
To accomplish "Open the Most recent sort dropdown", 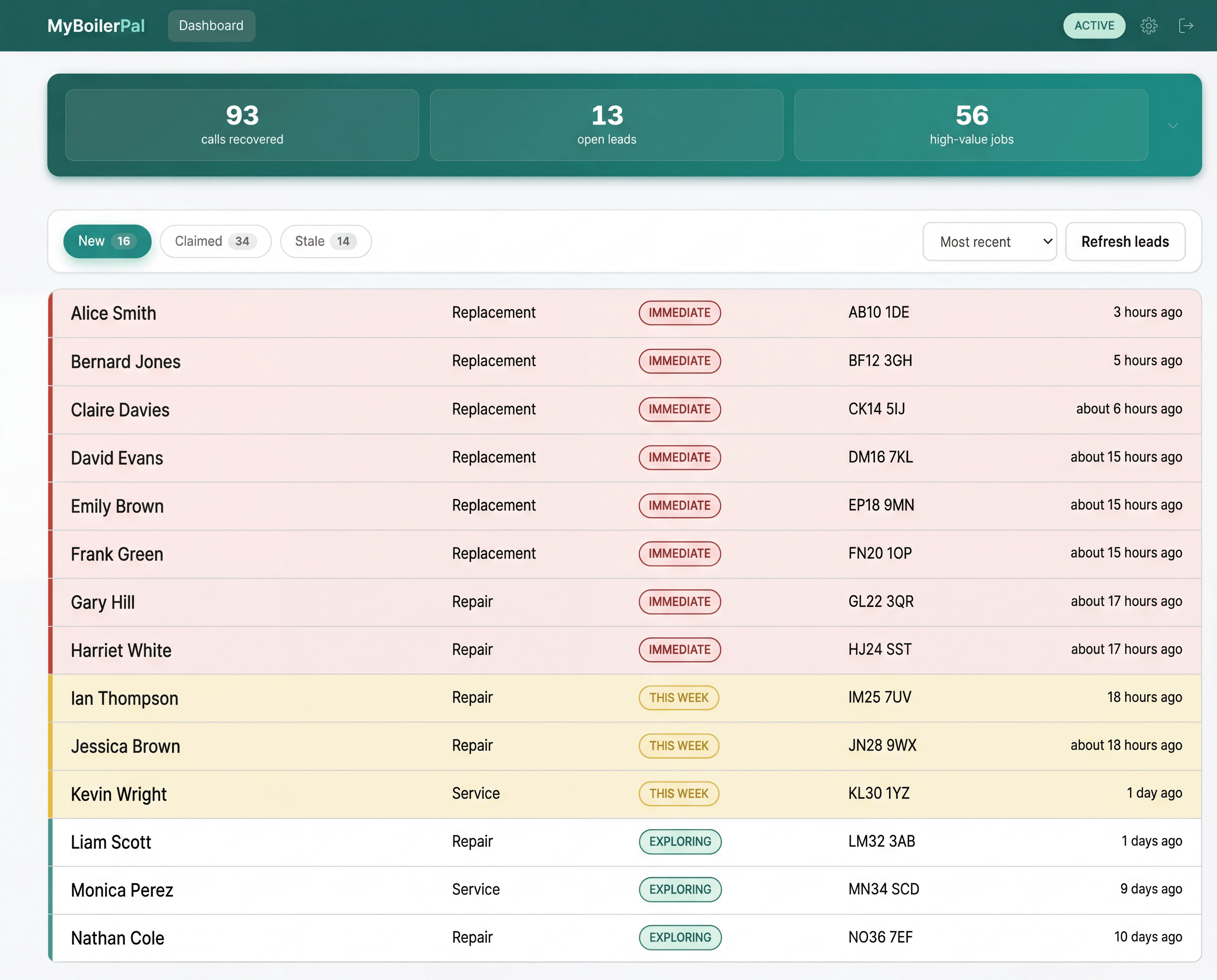I will 989,242.
